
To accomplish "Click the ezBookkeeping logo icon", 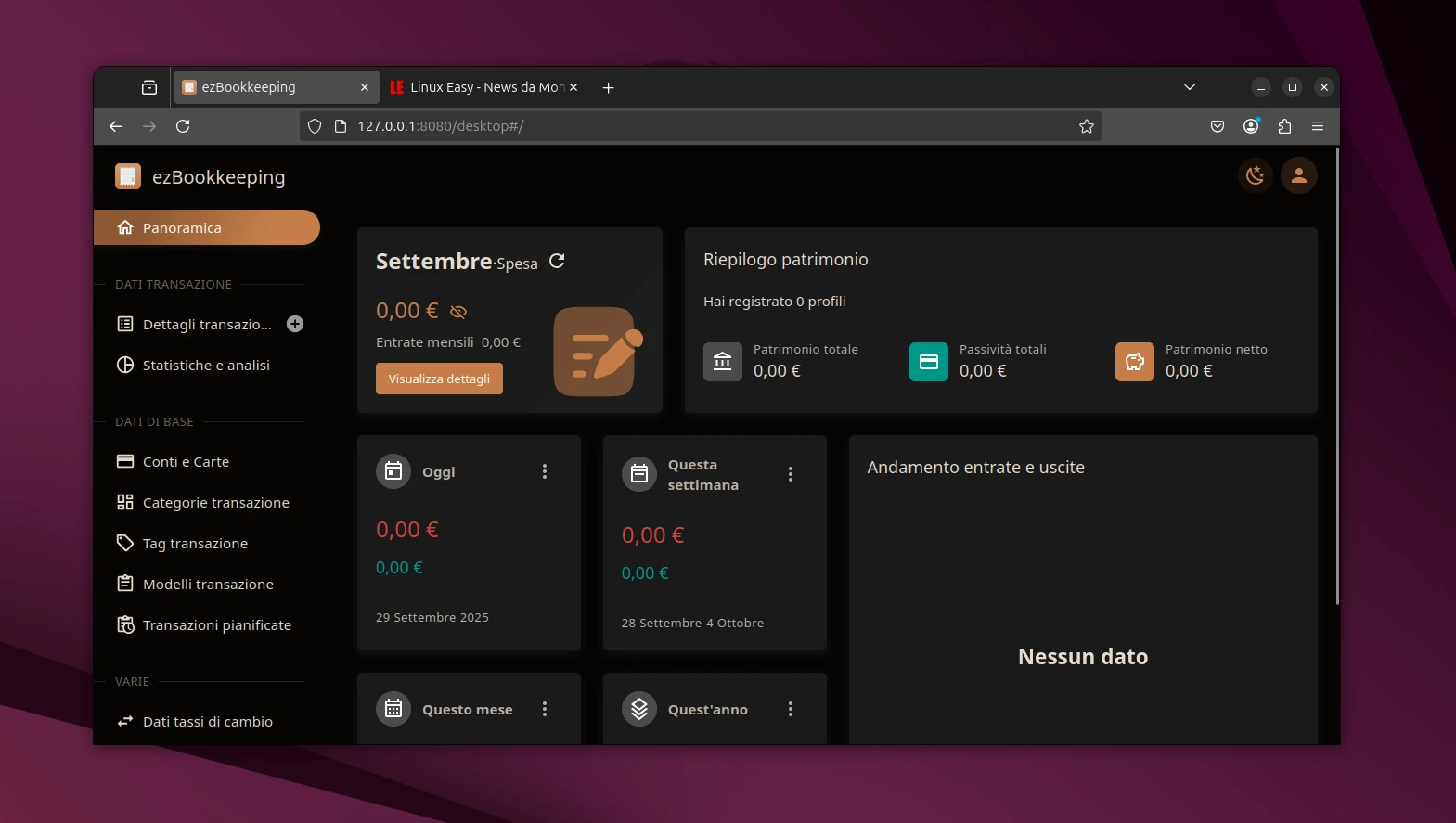I will pos(128,176).
